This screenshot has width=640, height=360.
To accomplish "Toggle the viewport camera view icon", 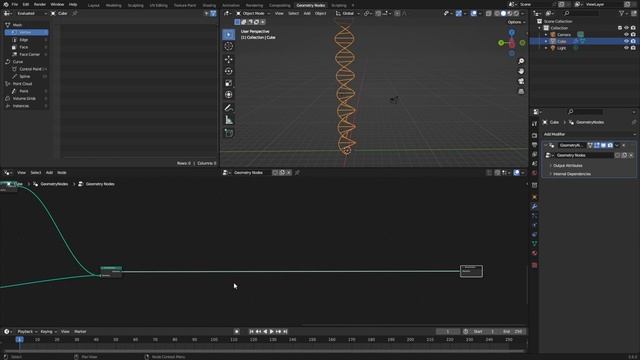I will tap(521, 81).
